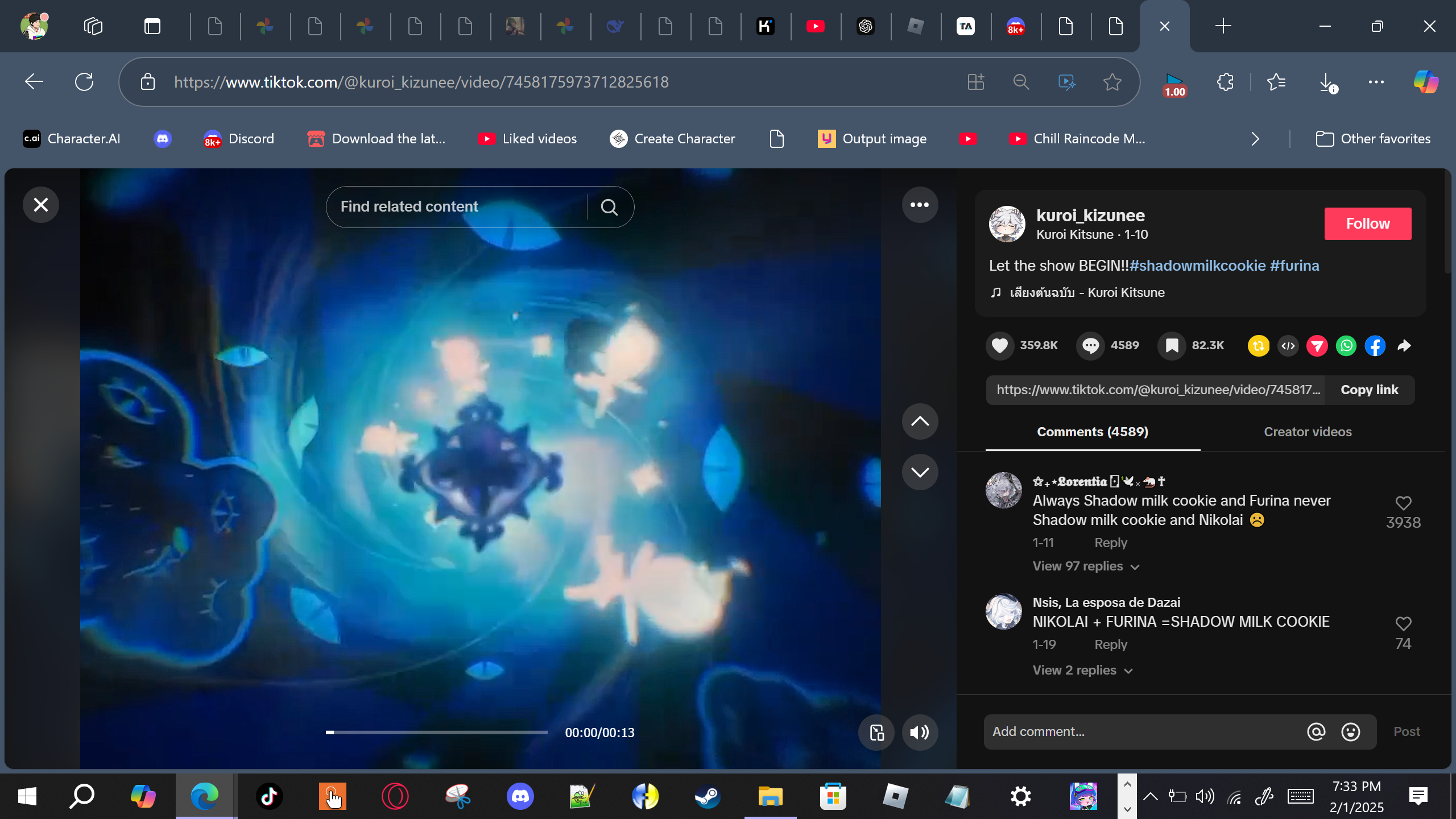Image resolution: width=1456 pixels, height=819 pixels.
Task: Open the comments bubble icon
Action: coord(1090,346)
